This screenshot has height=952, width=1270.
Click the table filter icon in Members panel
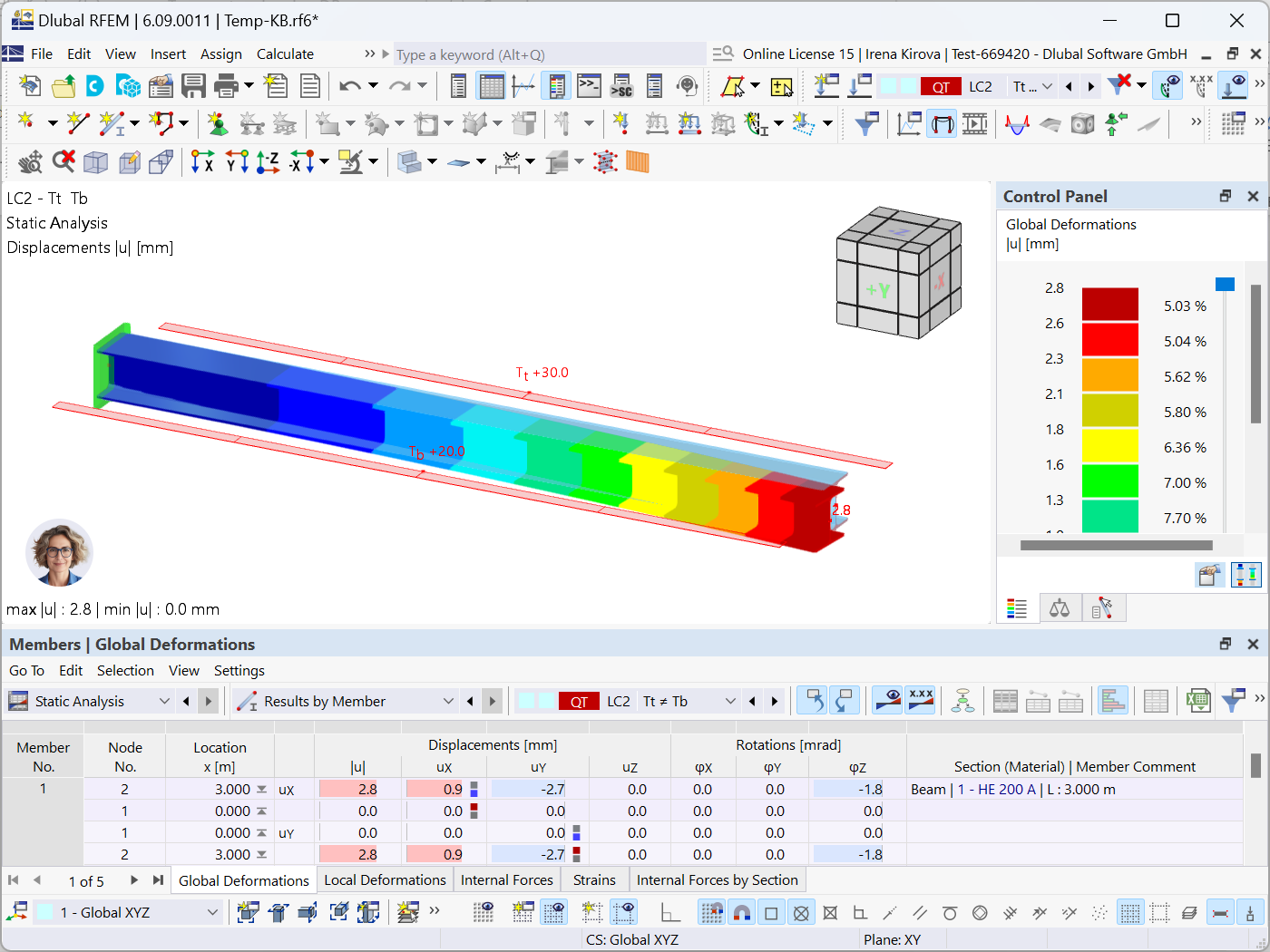pos(1233,700)
